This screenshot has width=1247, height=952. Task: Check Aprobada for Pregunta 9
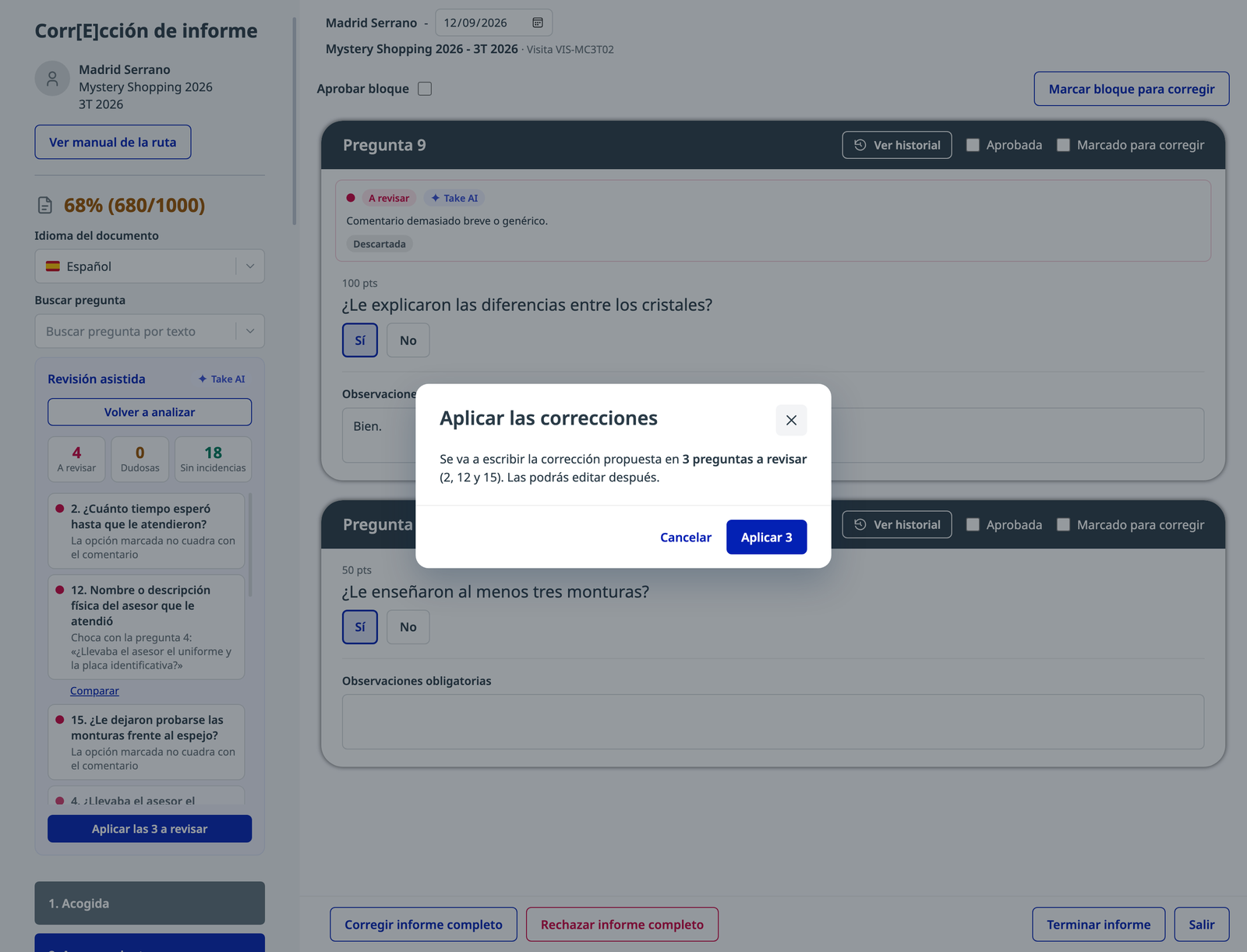point(973,145)
